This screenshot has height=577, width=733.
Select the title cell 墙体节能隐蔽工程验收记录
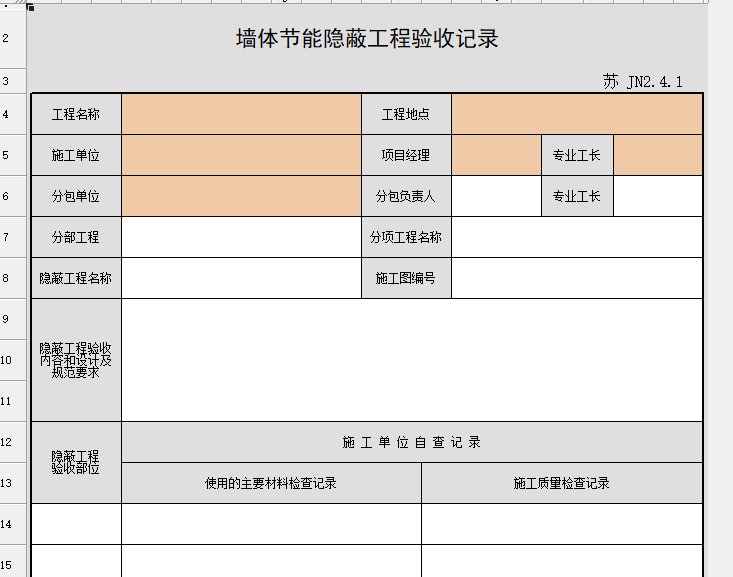(x=367, y=39)
